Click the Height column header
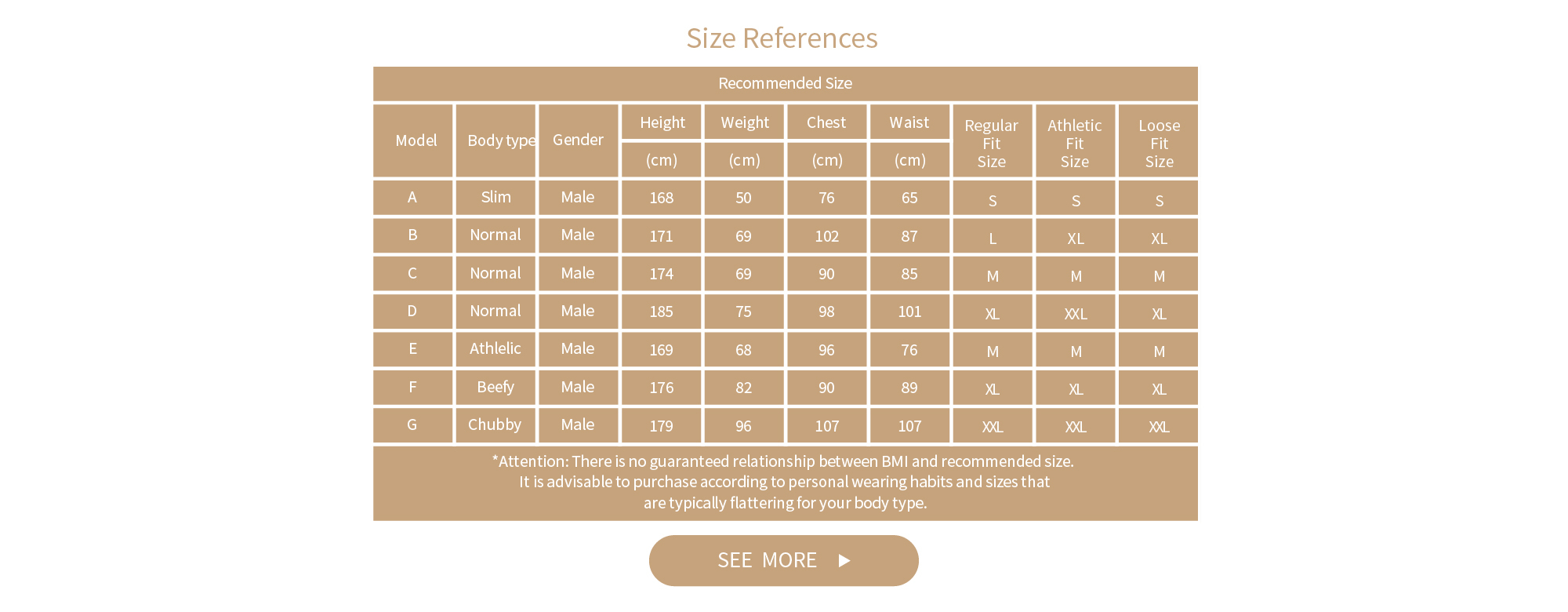Screen dimensions: 1568x612 (662, 122)
